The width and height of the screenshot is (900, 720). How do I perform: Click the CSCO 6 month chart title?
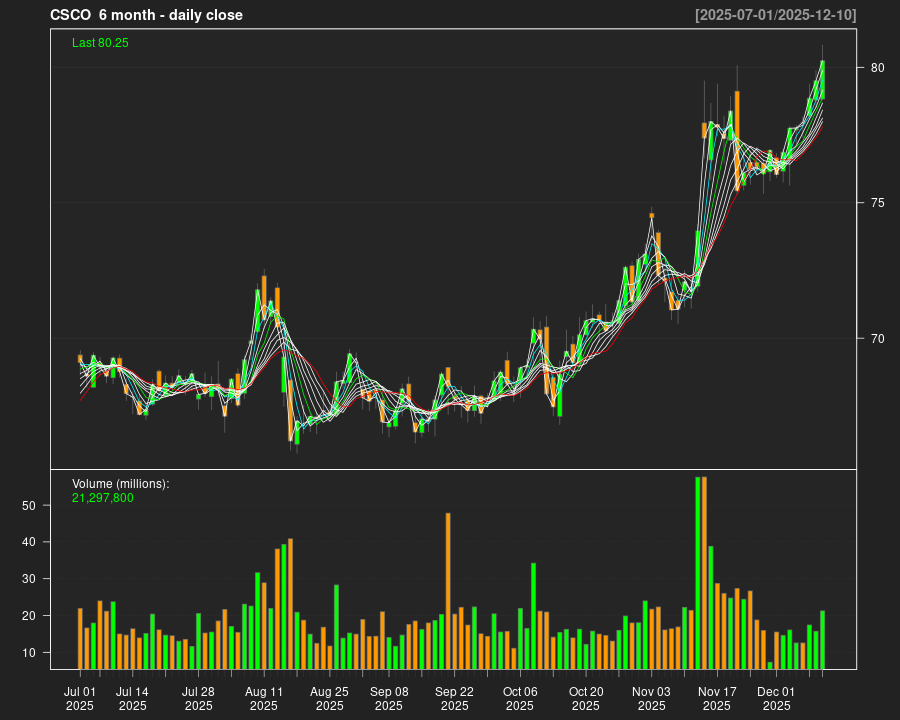click(x=146, y=15)
